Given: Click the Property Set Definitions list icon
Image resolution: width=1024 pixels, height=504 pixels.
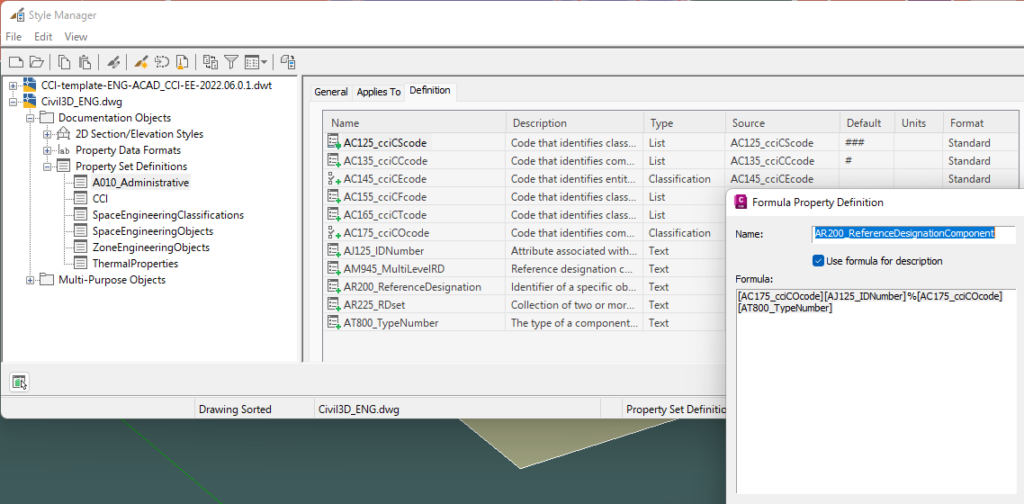Looking at the screenshot, I should coord(63,166).
